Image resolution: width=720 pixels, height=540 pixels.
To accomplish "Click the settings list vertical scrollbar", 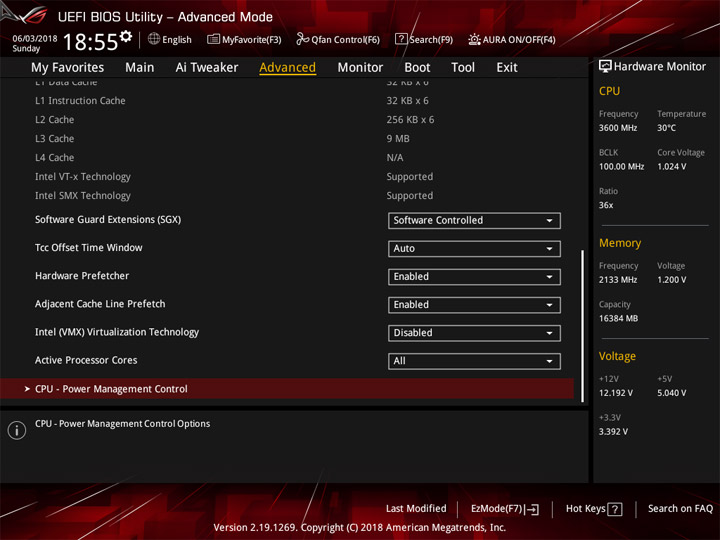I will [582, 326].
